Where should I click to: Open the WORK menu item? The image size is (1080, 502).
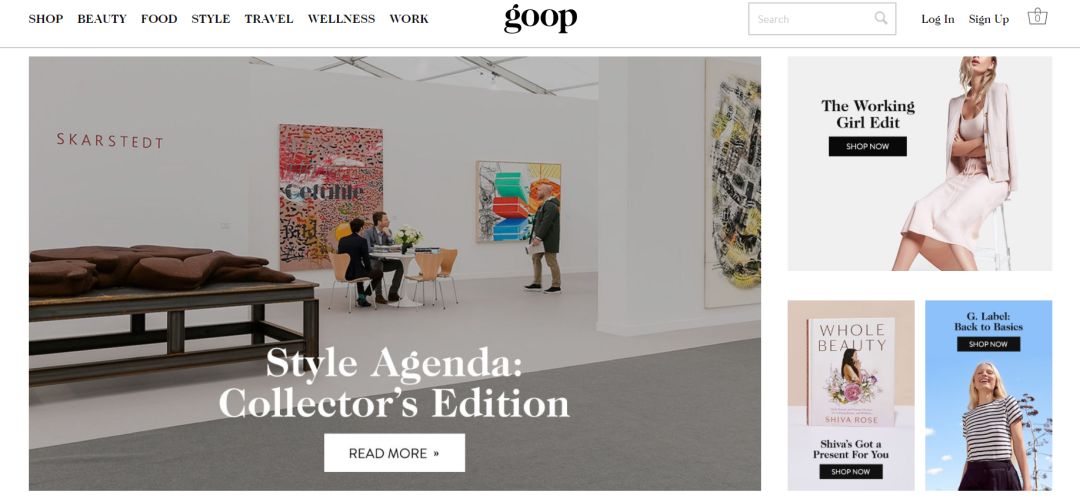(x=409, y=19)
